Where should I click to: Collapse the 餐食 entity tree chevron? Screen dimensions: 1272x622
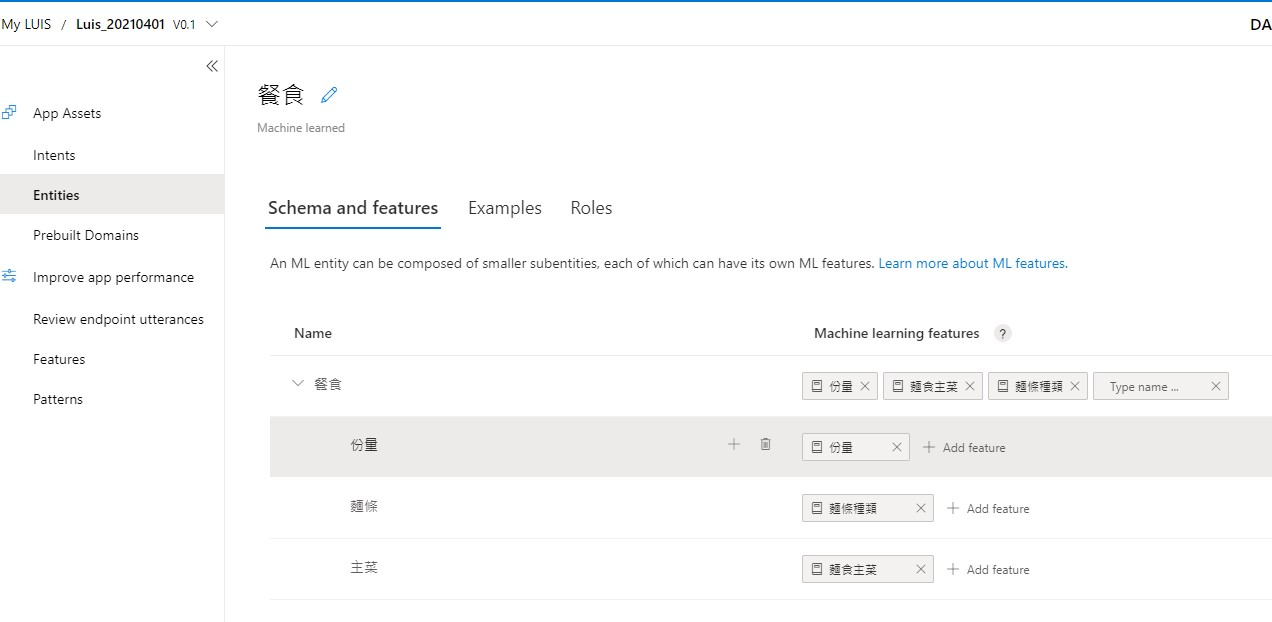tap(297, 383)
